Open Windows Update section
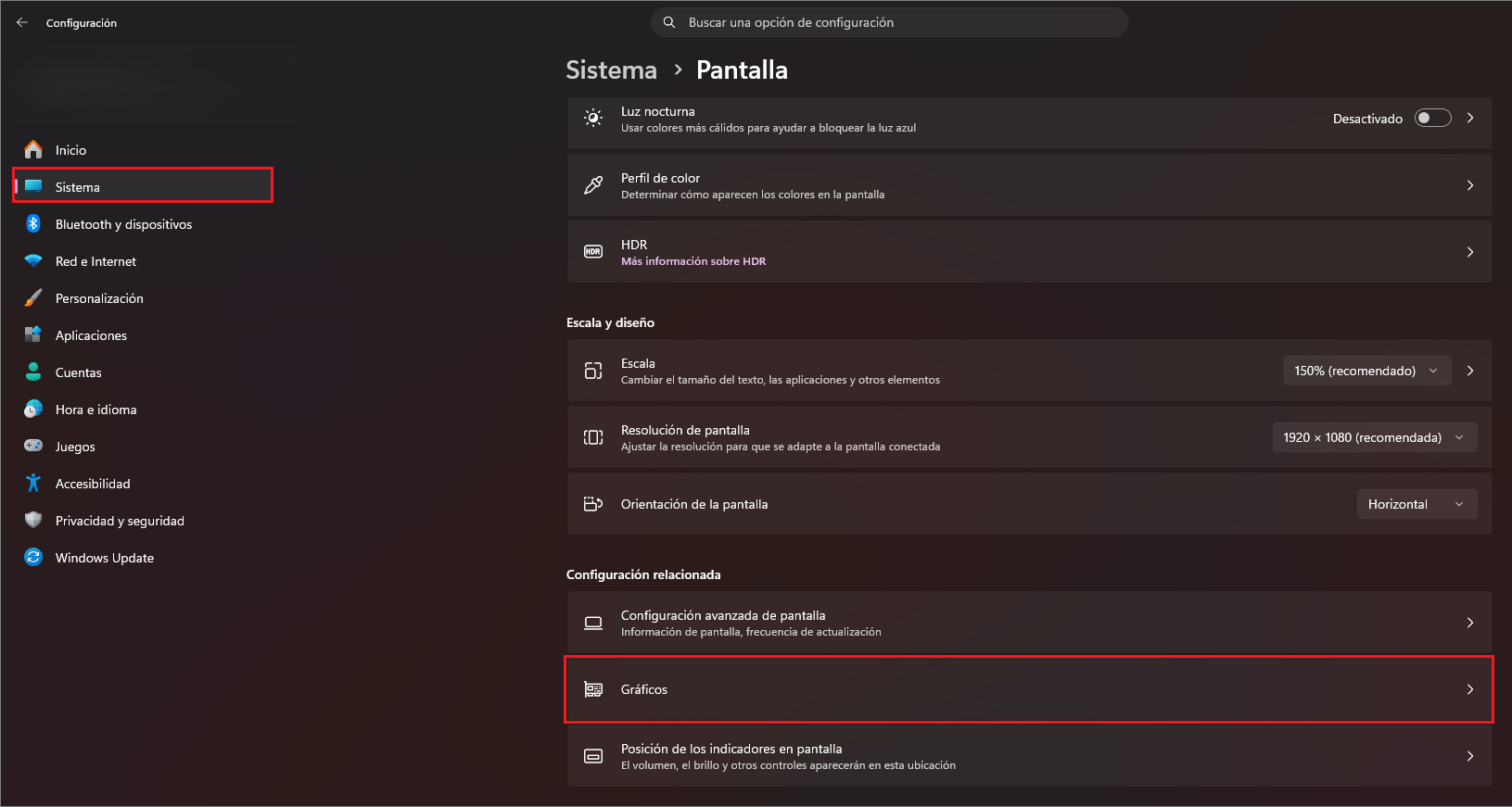 [143, 557]
